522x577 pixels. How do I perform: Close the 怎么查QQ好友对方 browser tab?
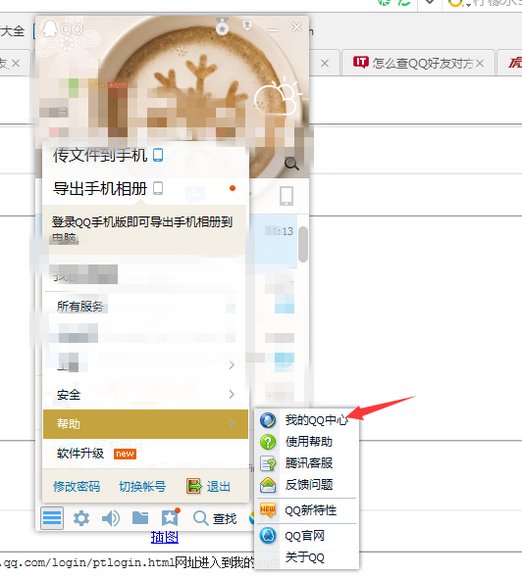tap(479, 64)
